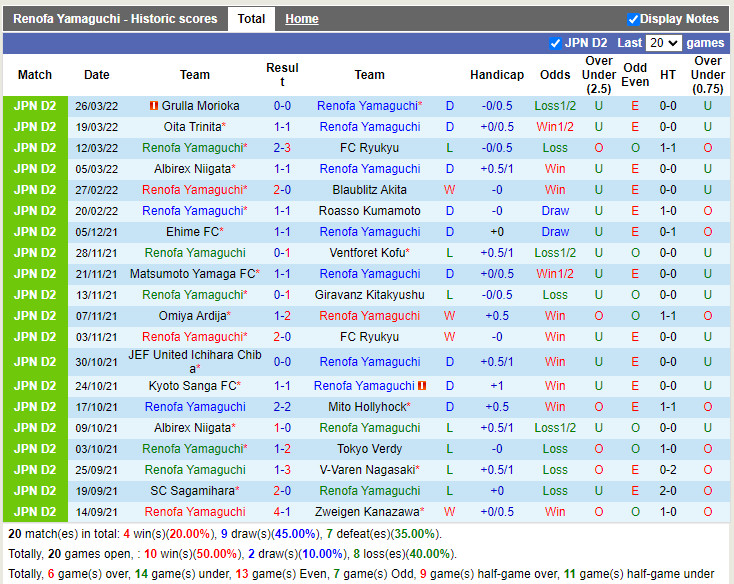Open Oita Trinita team page

[x=193, y=127]
